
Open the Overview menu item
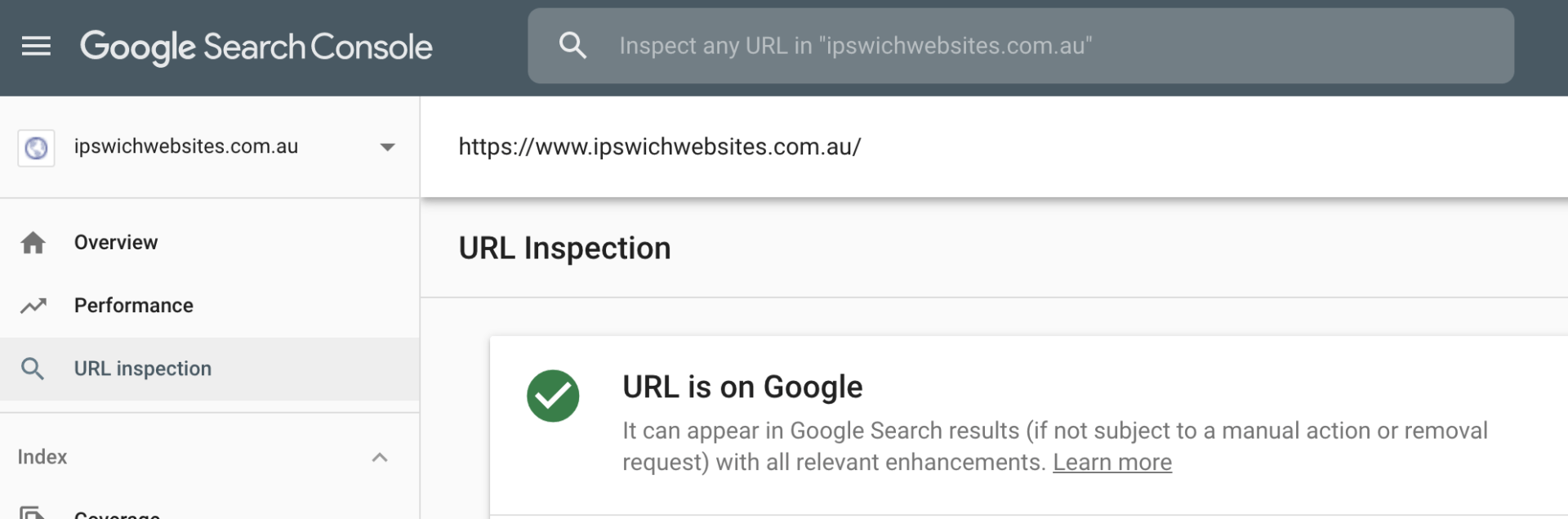(116, 243)
